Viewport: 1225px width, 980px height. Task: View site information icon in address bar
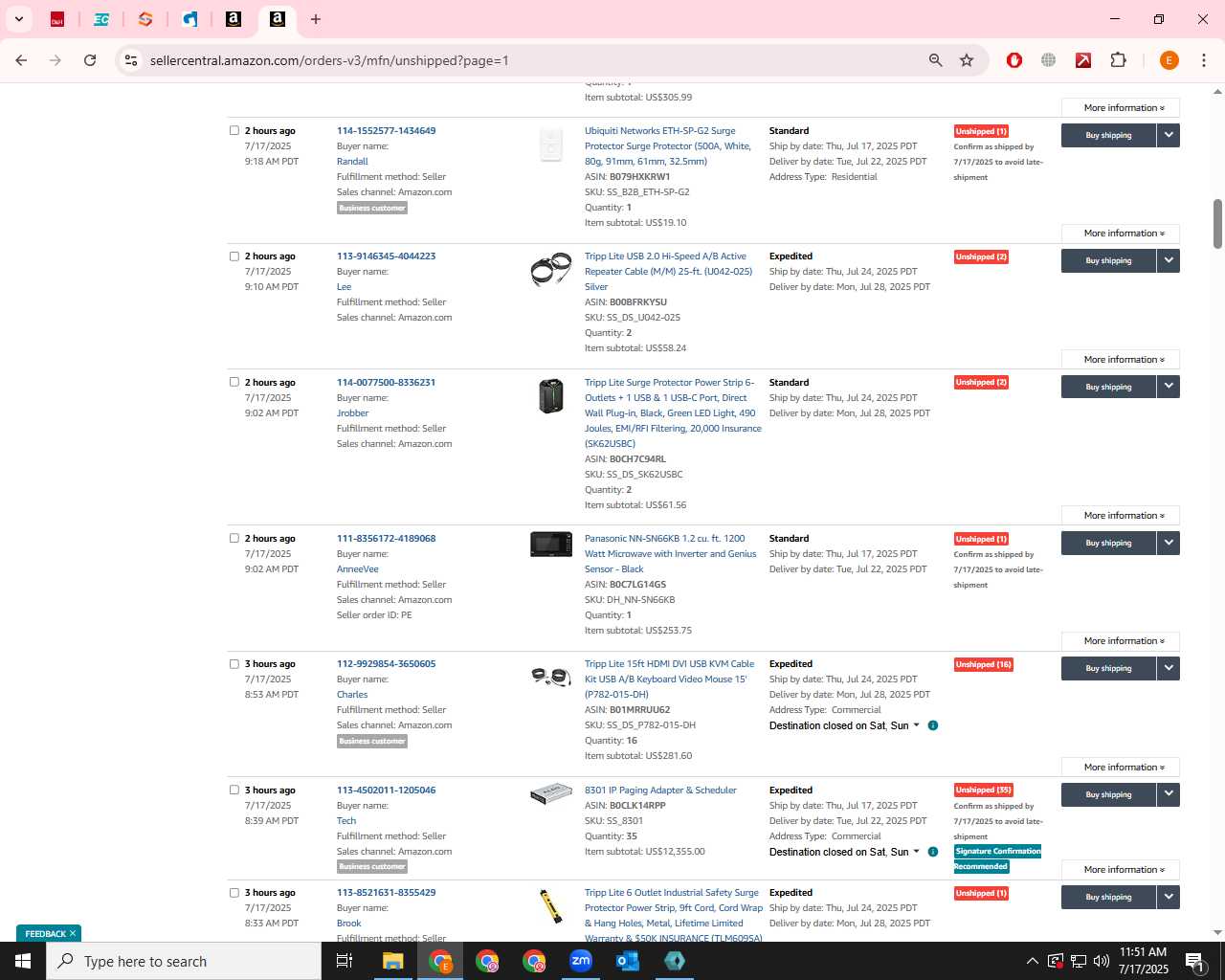click(x=131, y=60)
